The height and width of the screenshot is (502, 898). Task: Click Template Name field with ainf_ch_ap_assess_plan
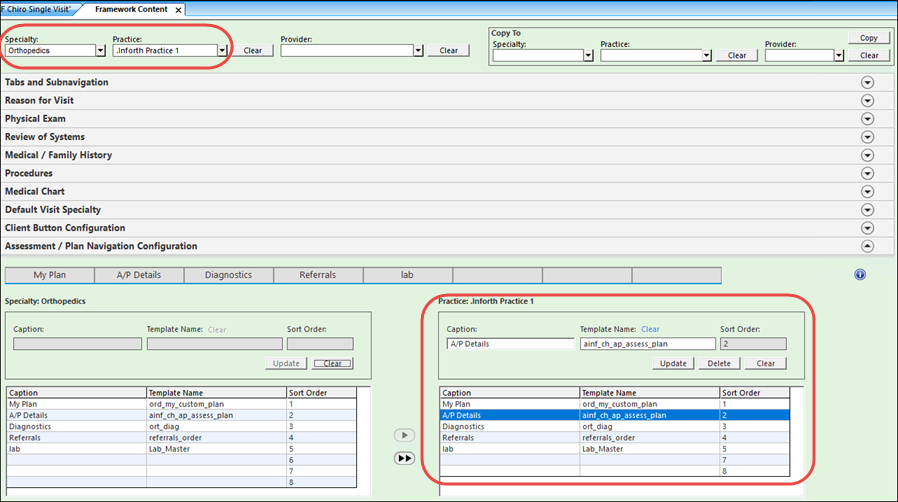[x=648, y=344]
